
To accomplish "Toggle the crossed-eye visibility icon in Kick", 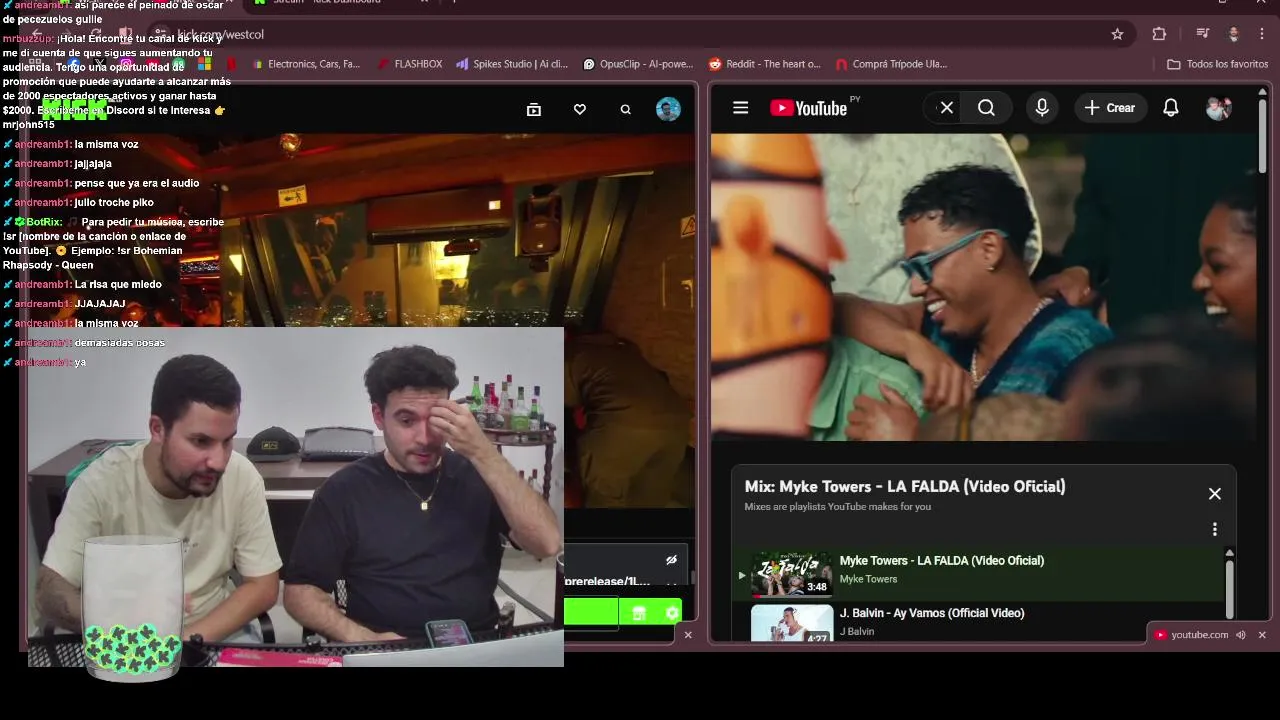I will 671,560.
